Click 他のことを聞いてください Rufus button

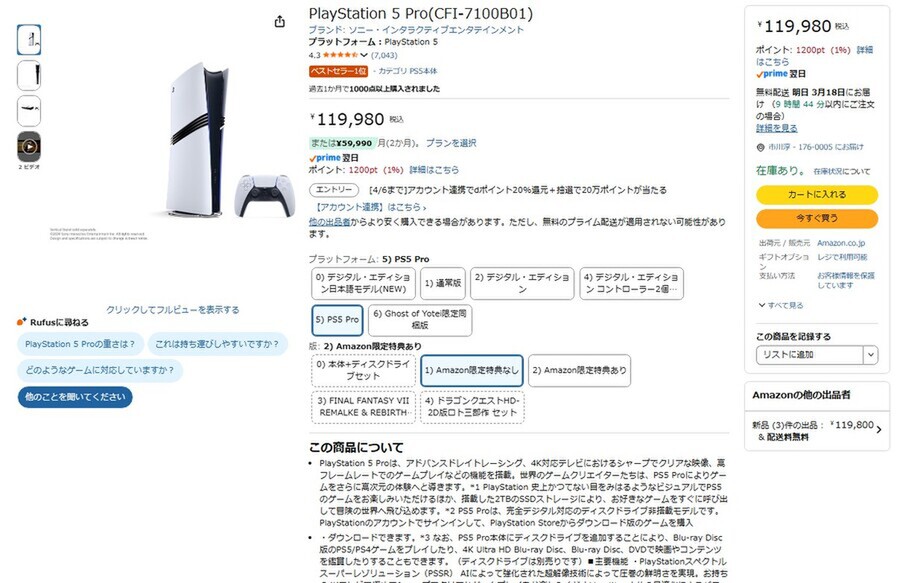(75, 397)
